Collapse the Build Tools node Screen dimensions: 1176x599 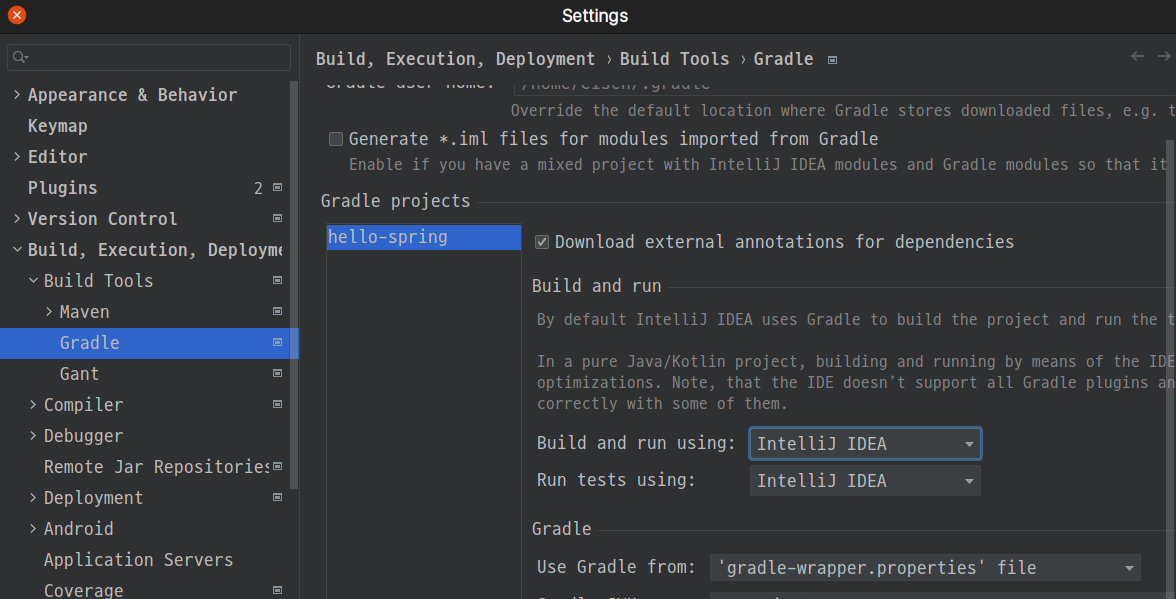33,280
